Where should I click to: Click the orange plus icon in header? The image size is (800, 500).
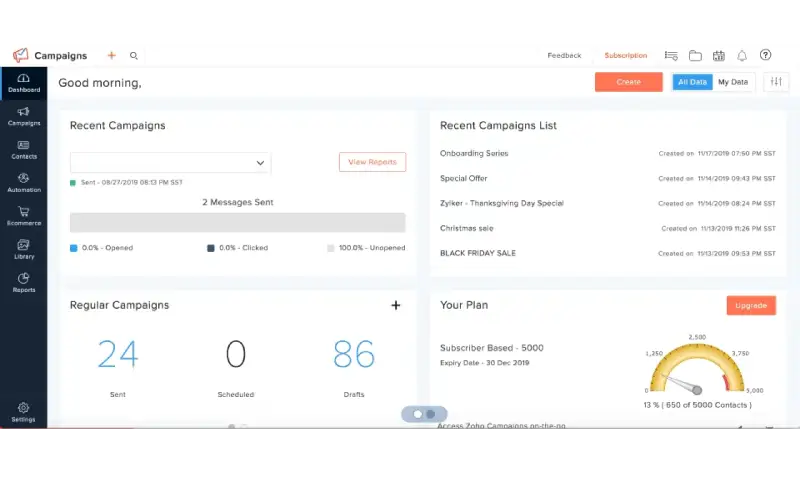pos(112,55)
